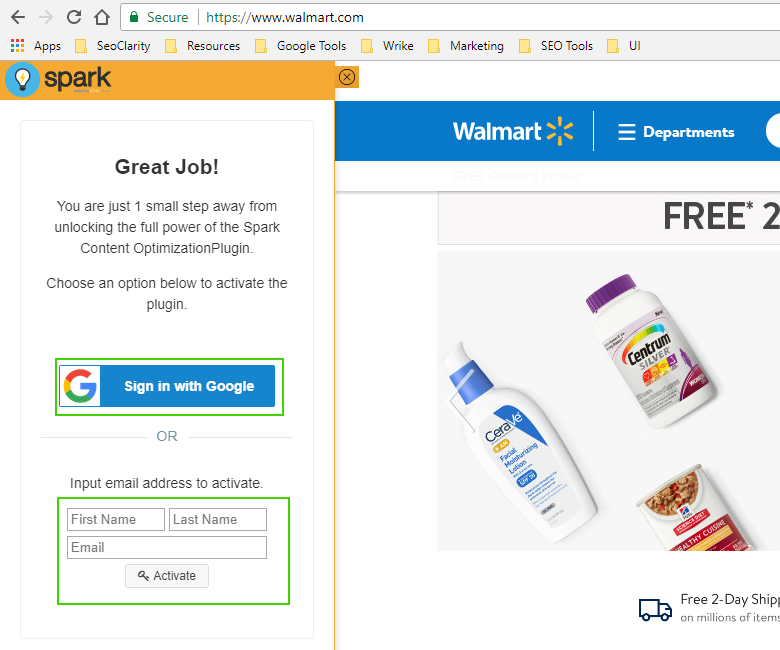Reload the page with the refresh icon

click(x=74, y=17)
